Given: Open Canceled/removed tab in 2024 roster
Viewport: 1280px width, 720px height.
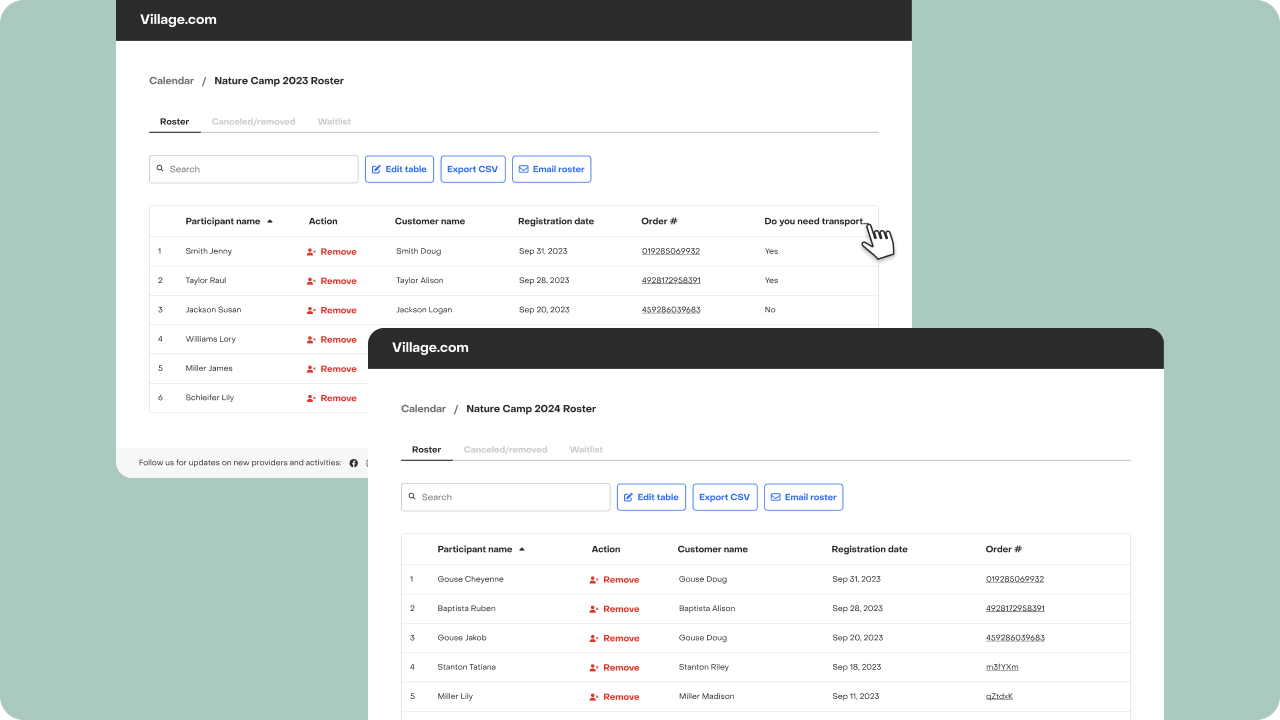Looking at the screenshot, I should (x=505, y=450).
